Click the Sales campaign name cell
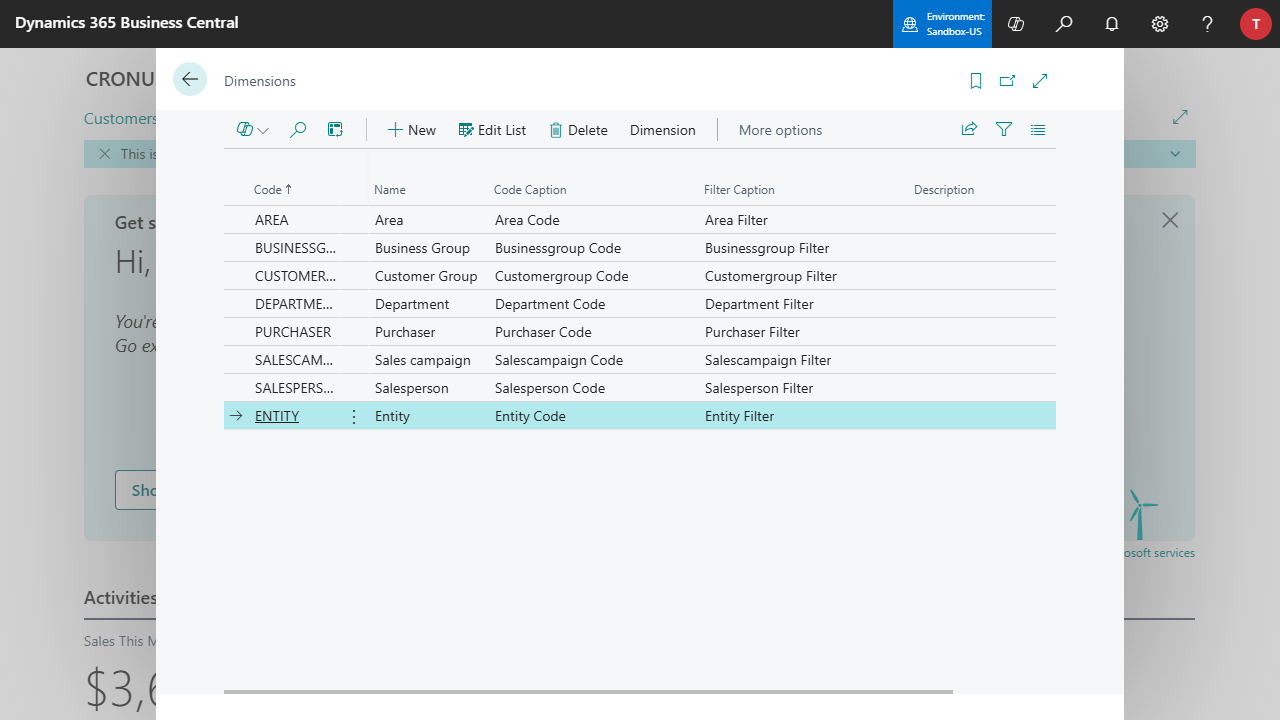 (x=423, y=360)
